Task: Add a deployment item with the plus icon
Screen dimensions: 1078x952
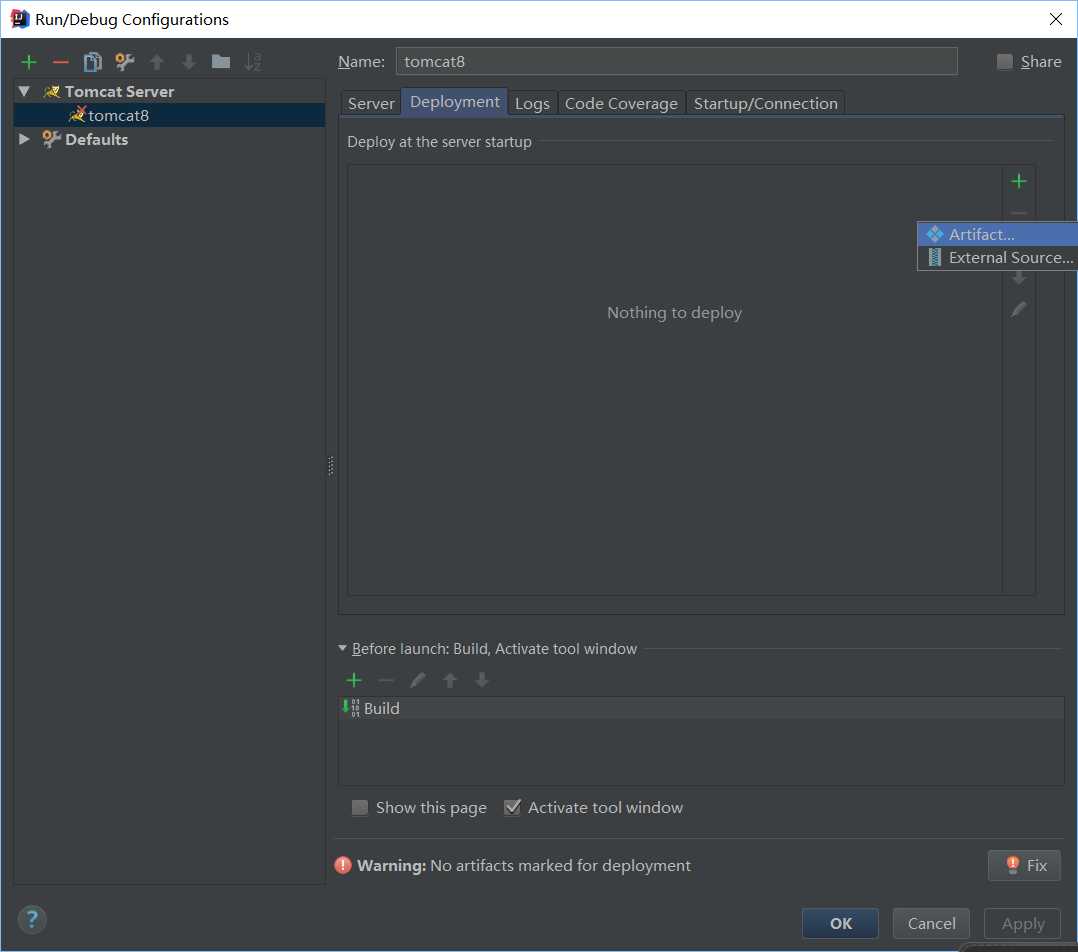Action: [x=1019, y=181]
